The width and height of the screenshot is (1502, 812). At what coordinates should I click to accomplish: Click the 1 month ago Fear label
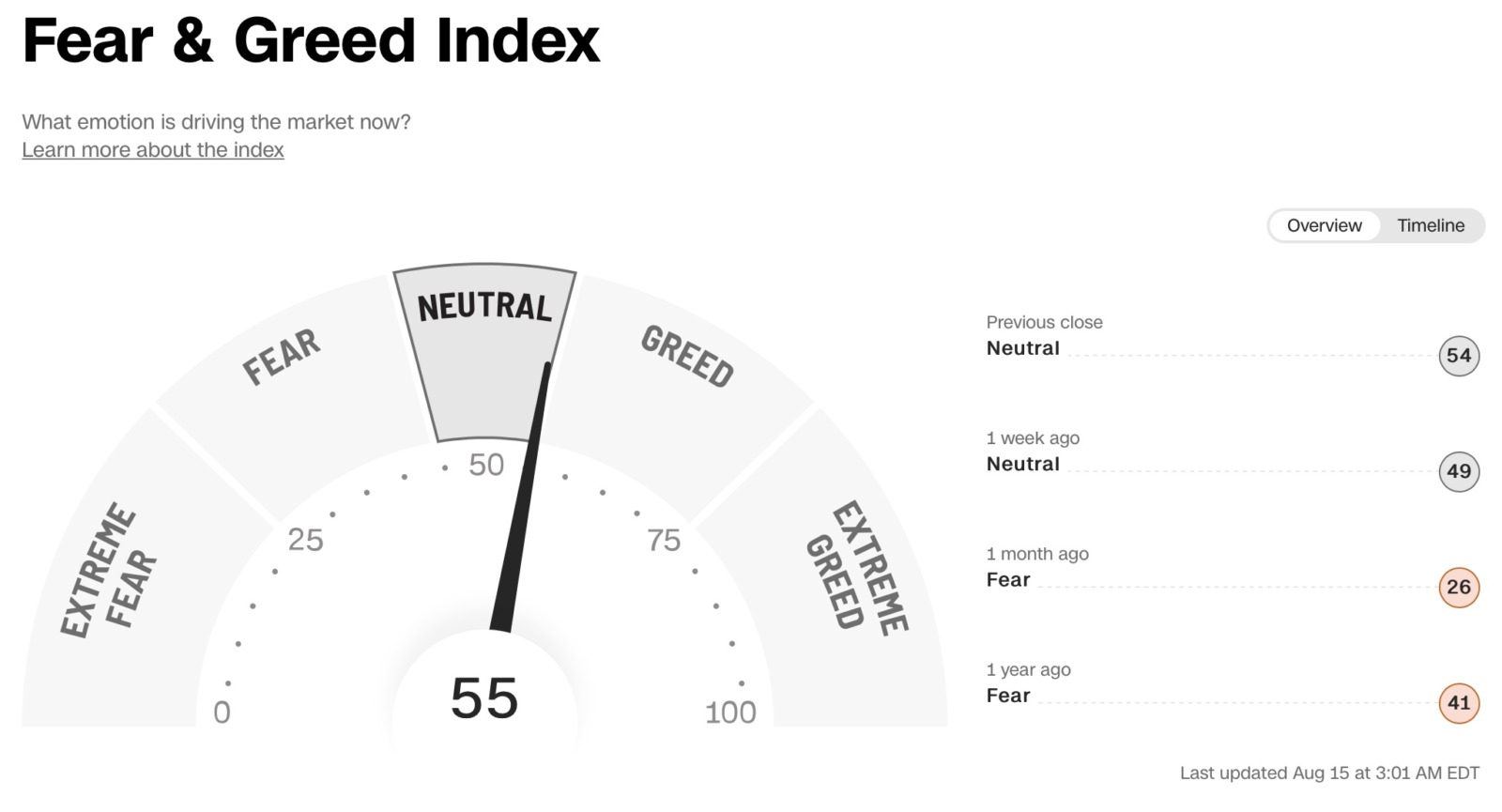pyautogui.click(x=1008, y=580)
